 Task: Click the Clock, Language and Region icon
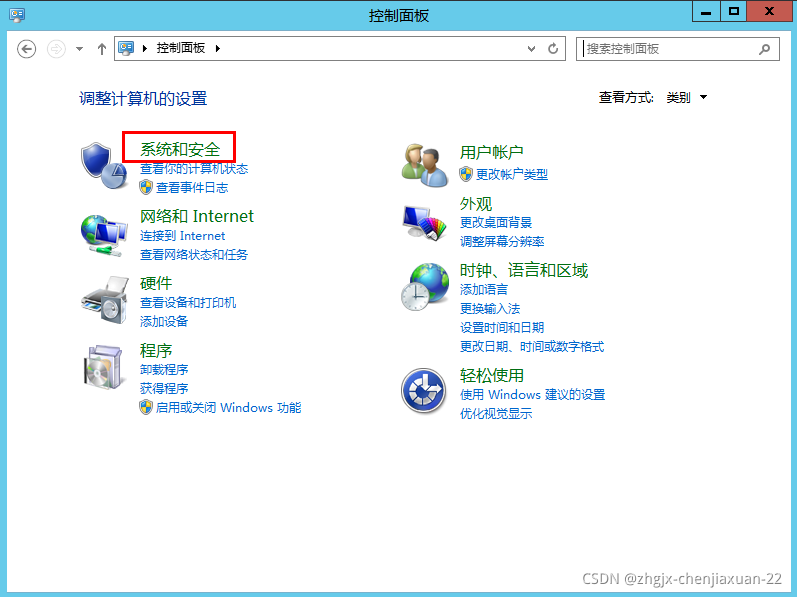tap(424, 288)
